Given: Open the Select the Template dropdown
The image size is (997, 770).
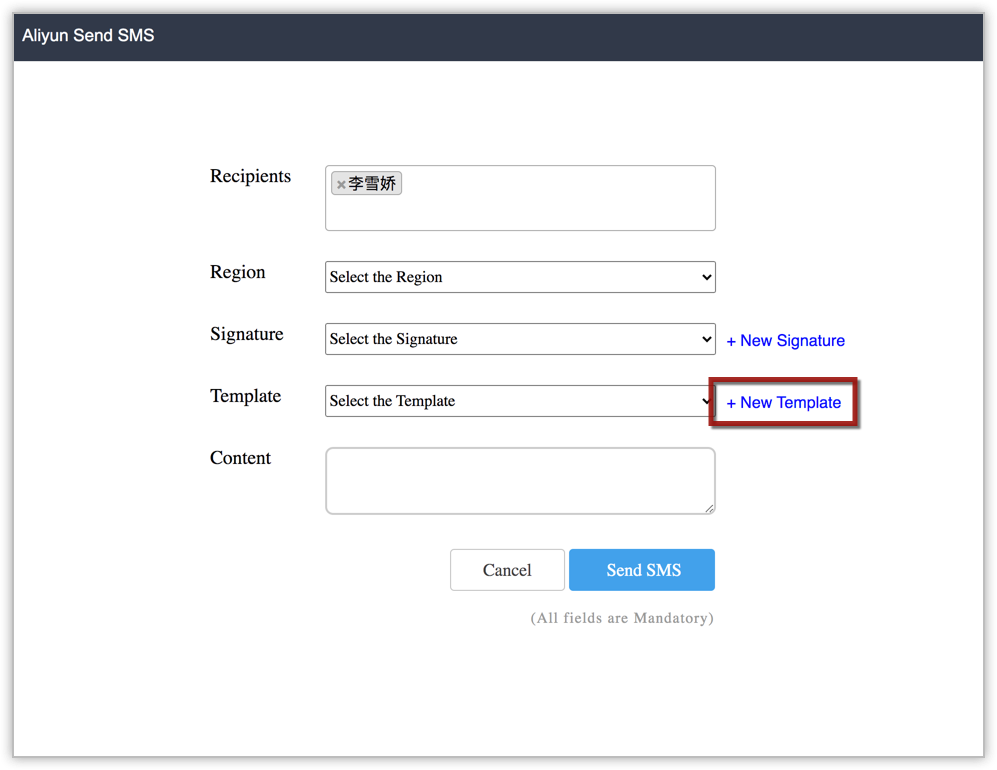Looking at the screenshot, I should coord(518,401).
